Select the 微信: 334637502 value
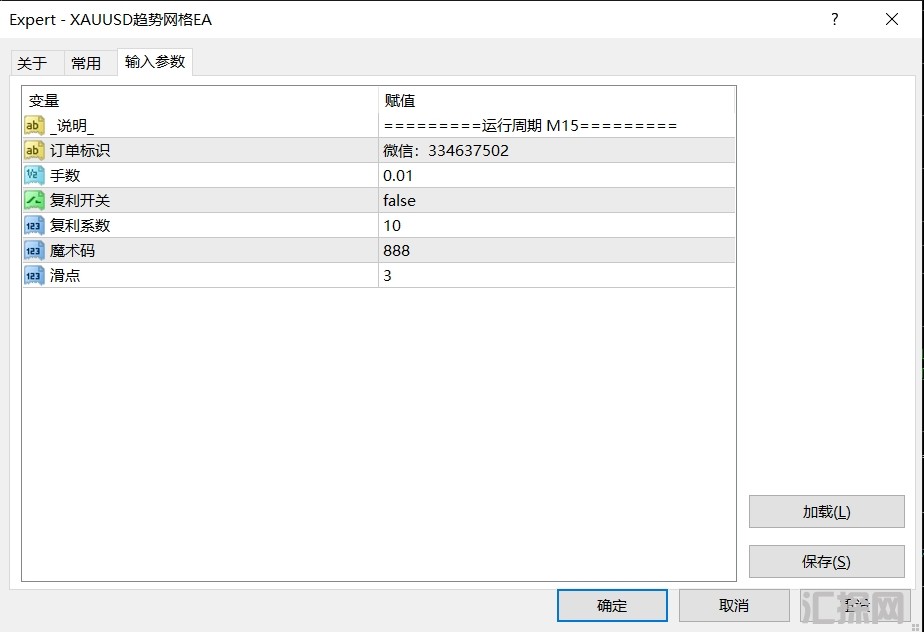 pos(557,150)
